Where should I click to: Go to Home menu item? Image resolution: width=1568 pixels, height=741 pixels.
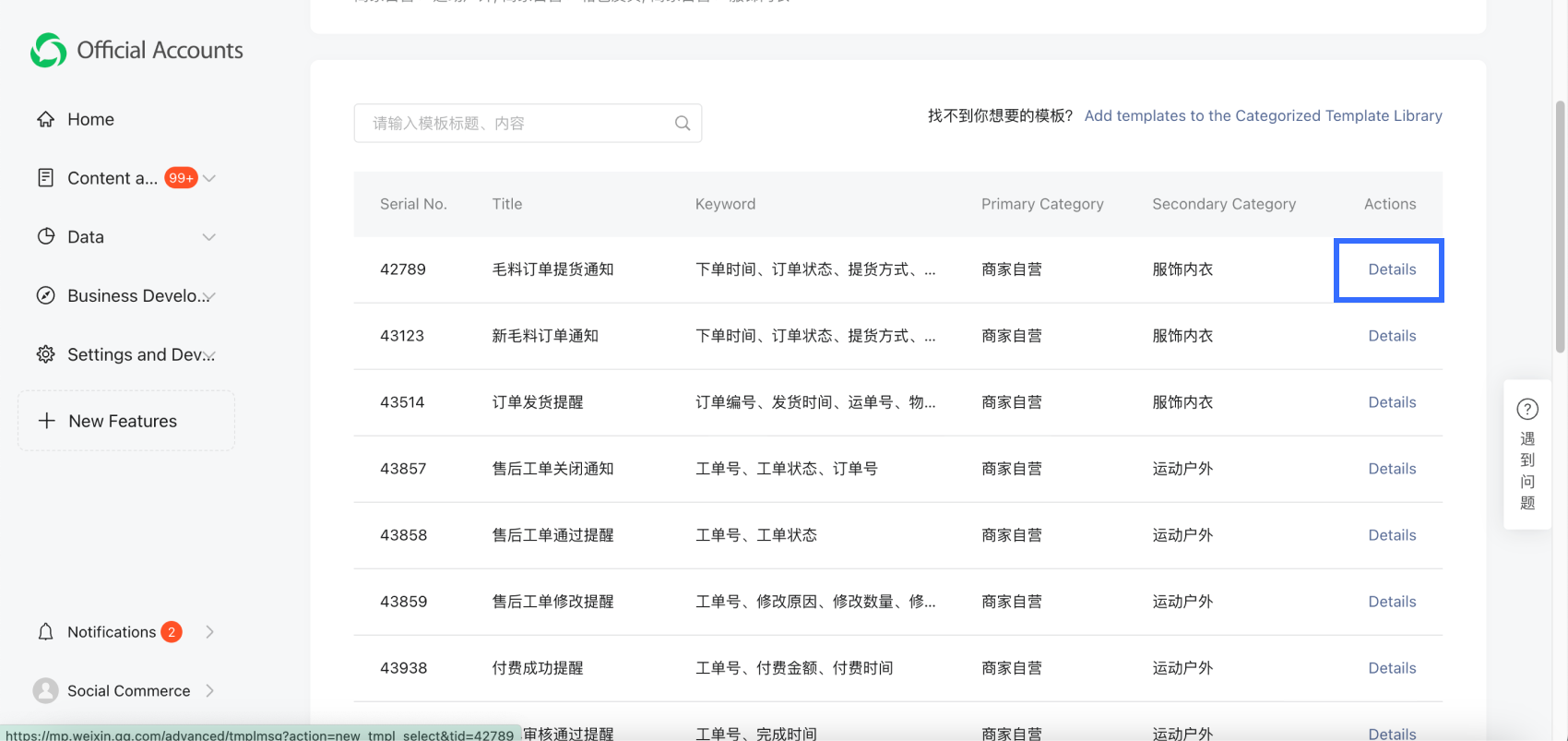[90, 119]
